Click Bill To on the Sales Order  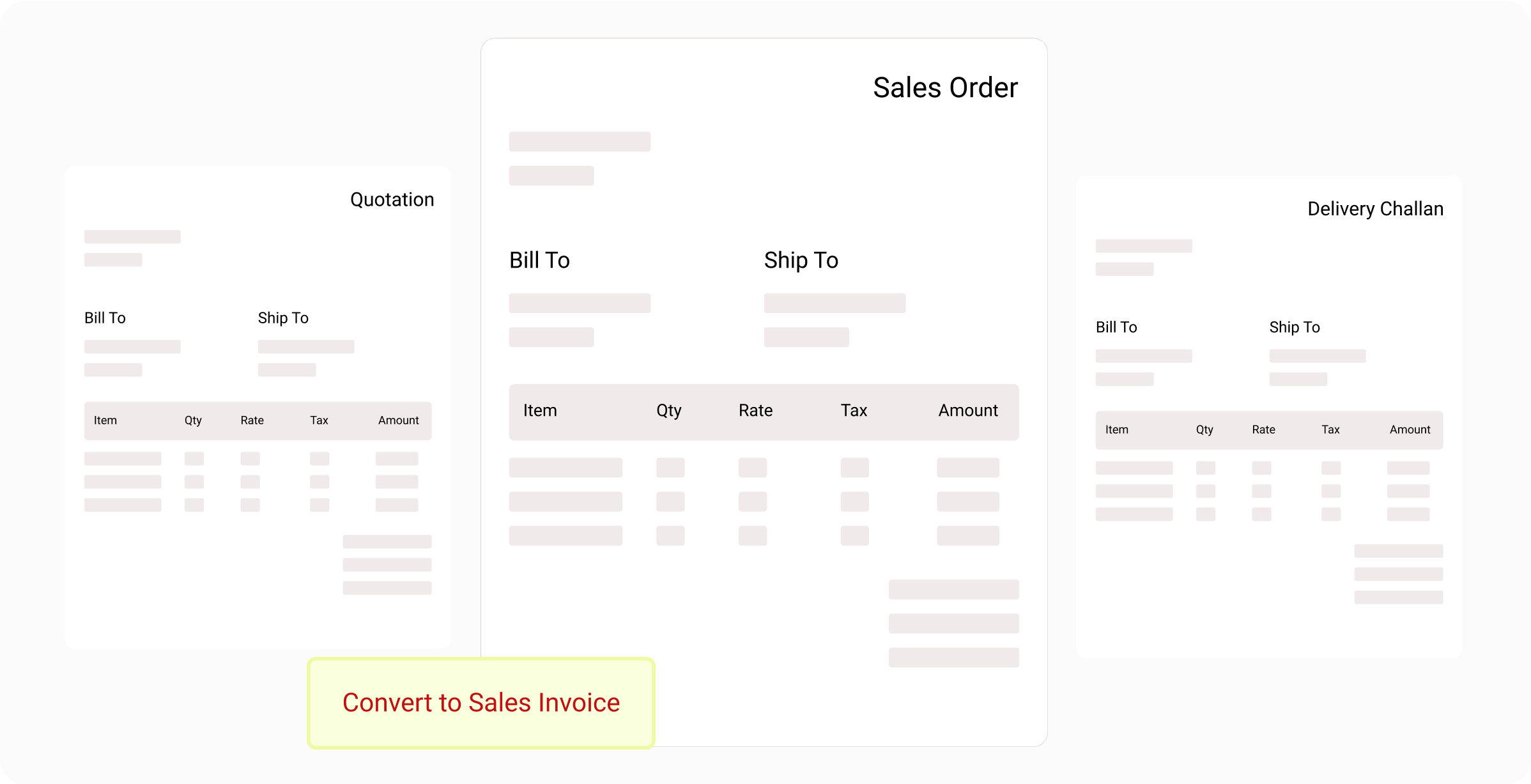coord(539,259)
